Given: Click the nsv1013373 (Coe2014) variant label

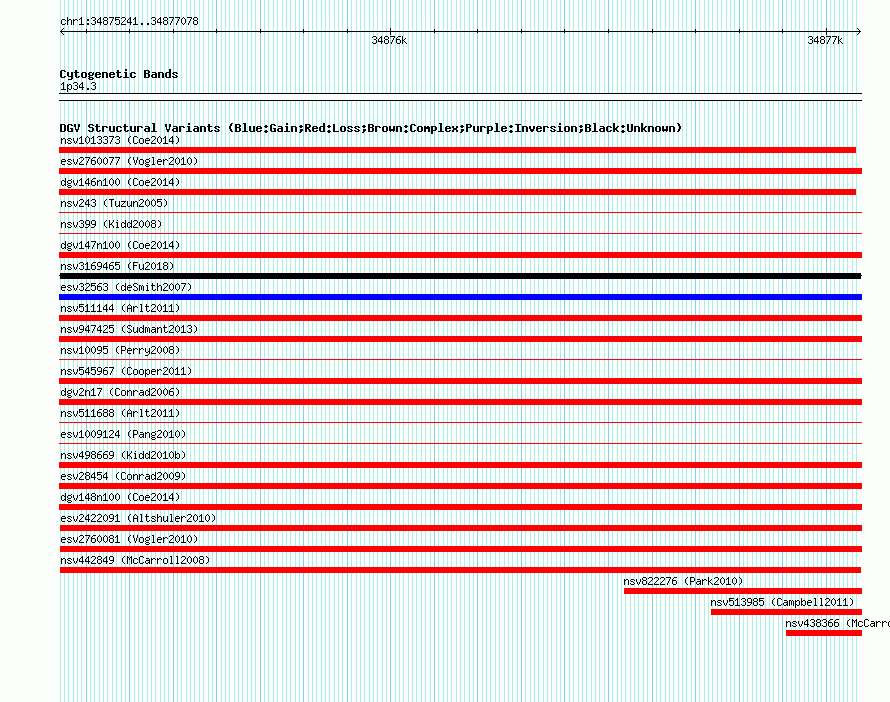Looking at the screenshot, I should pos(120,140).
